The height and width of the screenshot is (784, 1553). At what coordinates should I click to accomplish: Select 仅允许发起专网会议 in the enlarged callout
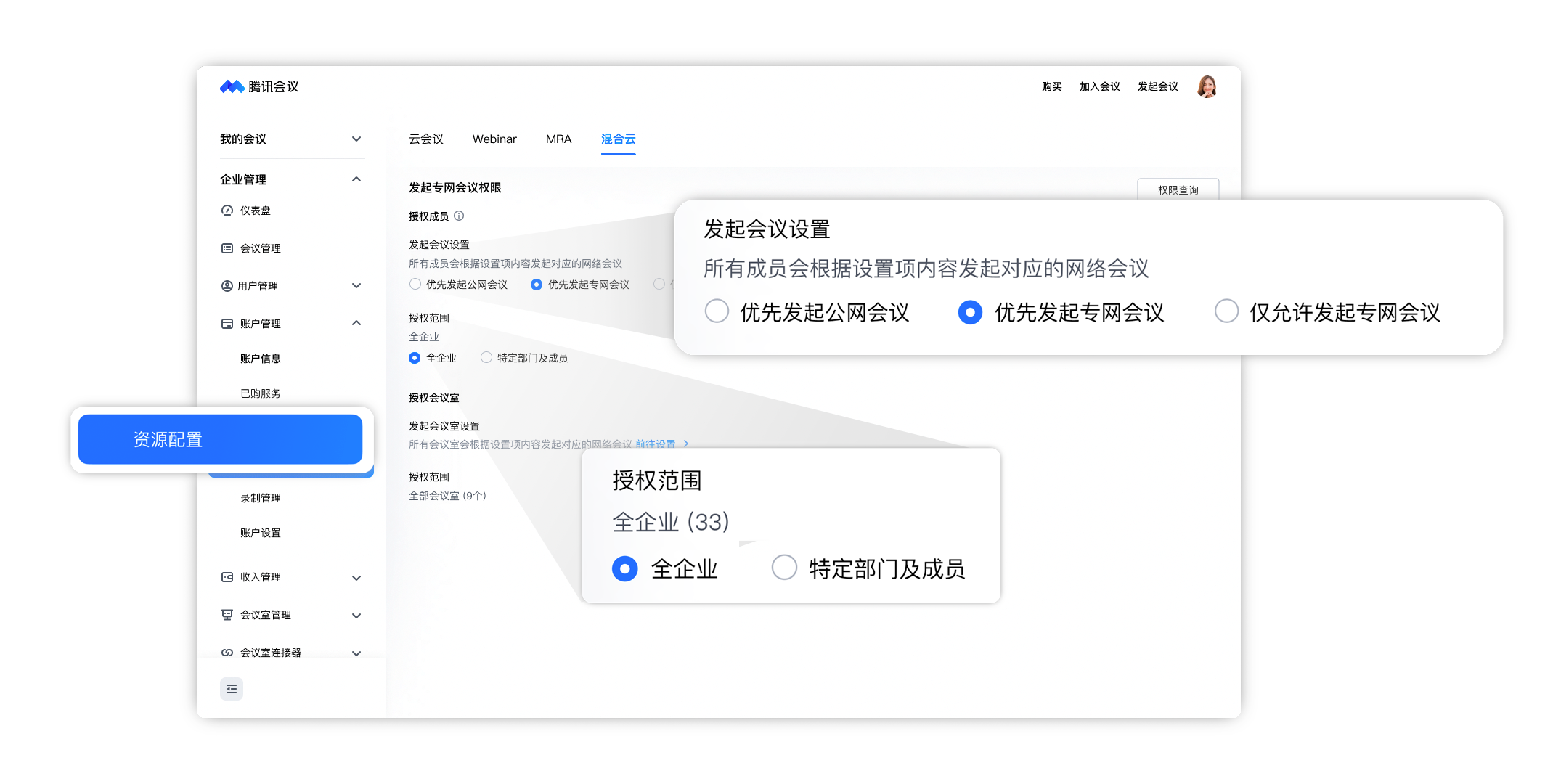click(1226, 311)
